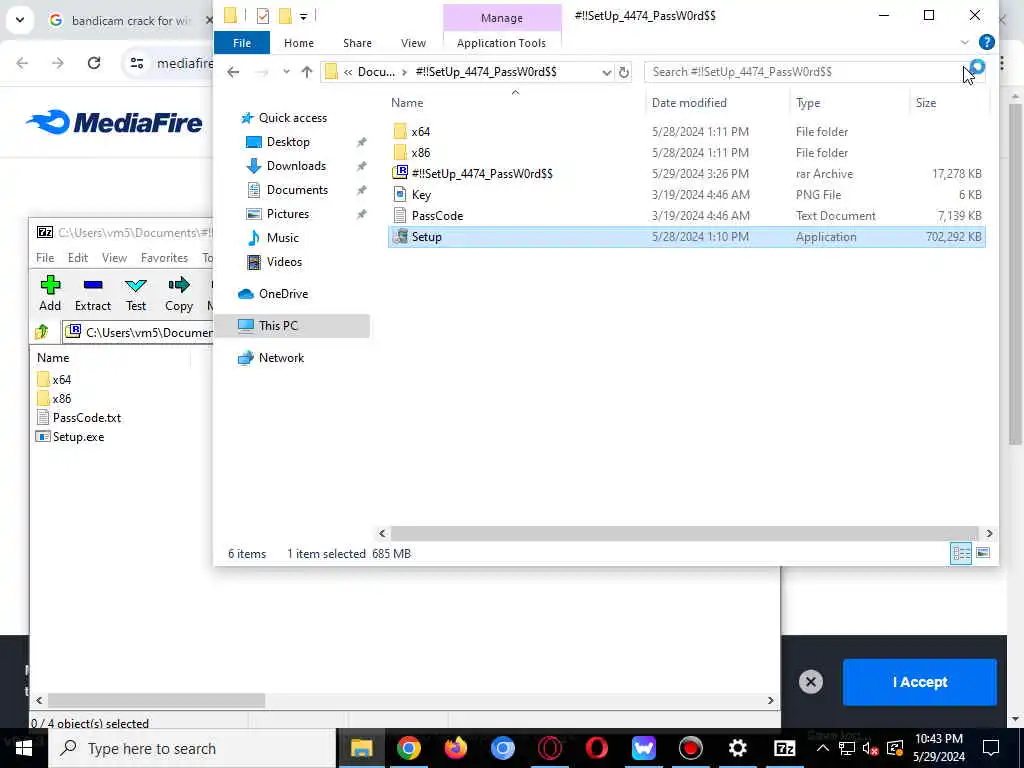1024x768 pixels.
Task: Open Explorer Help question mark icon
Action: click(987, 42)
